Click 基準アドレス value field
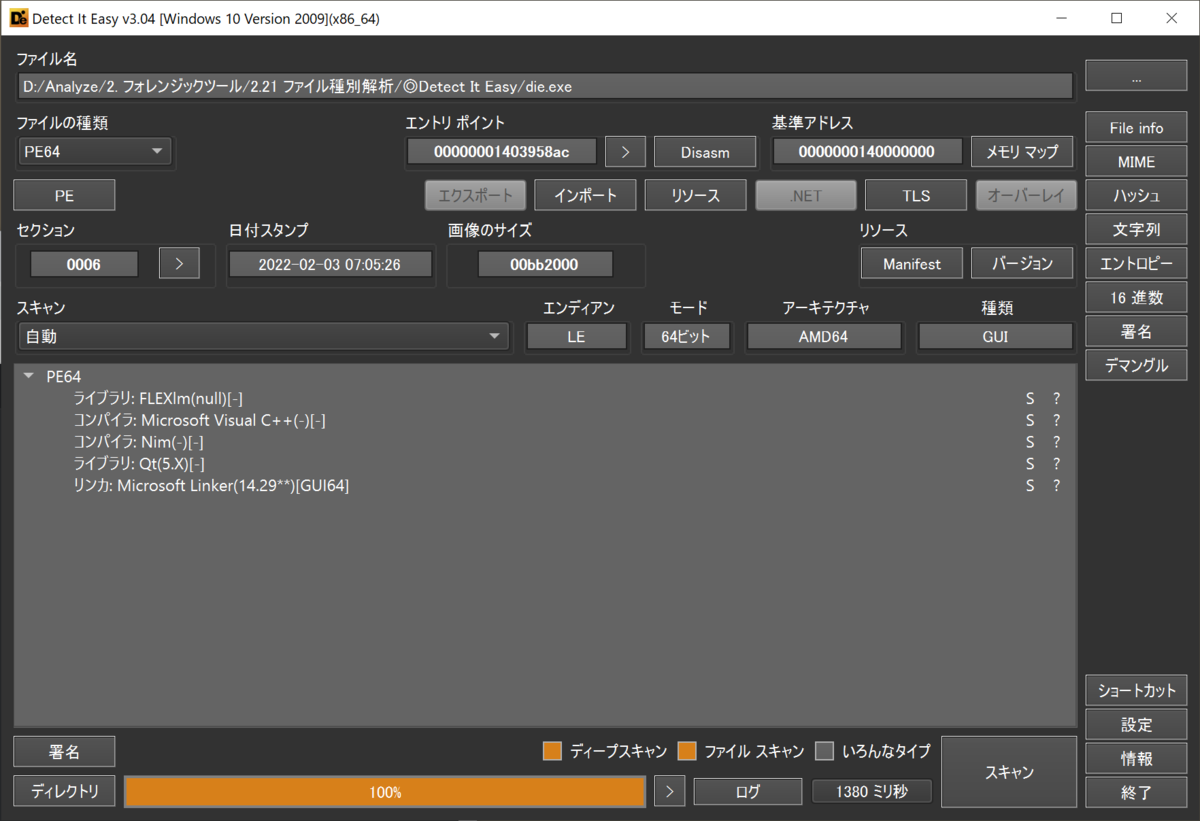Viewport: 1200px width, 821px height. [x=867, y=152]
